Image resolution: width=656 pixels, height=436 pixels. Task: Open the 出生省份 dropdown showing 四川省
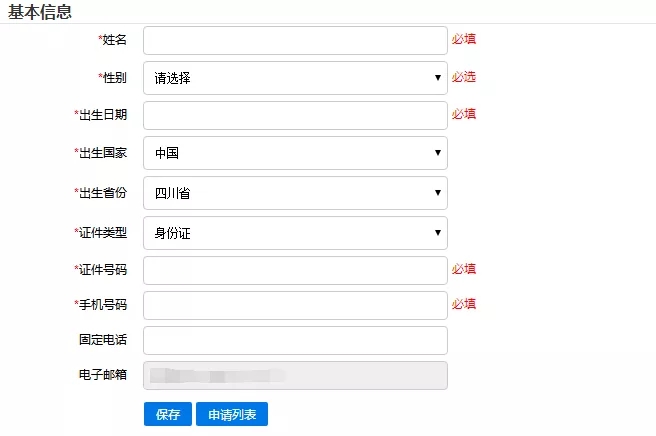295,193
